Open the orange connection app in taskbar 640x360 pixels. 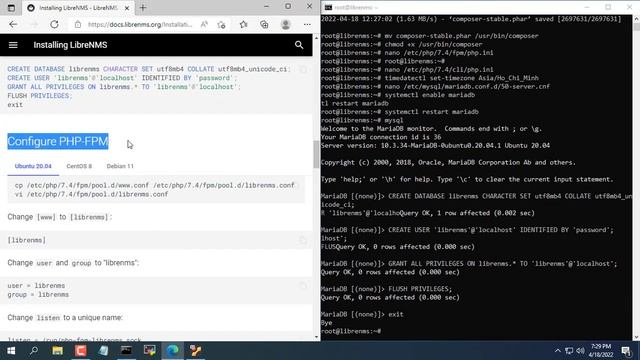(x=196, y=351)
